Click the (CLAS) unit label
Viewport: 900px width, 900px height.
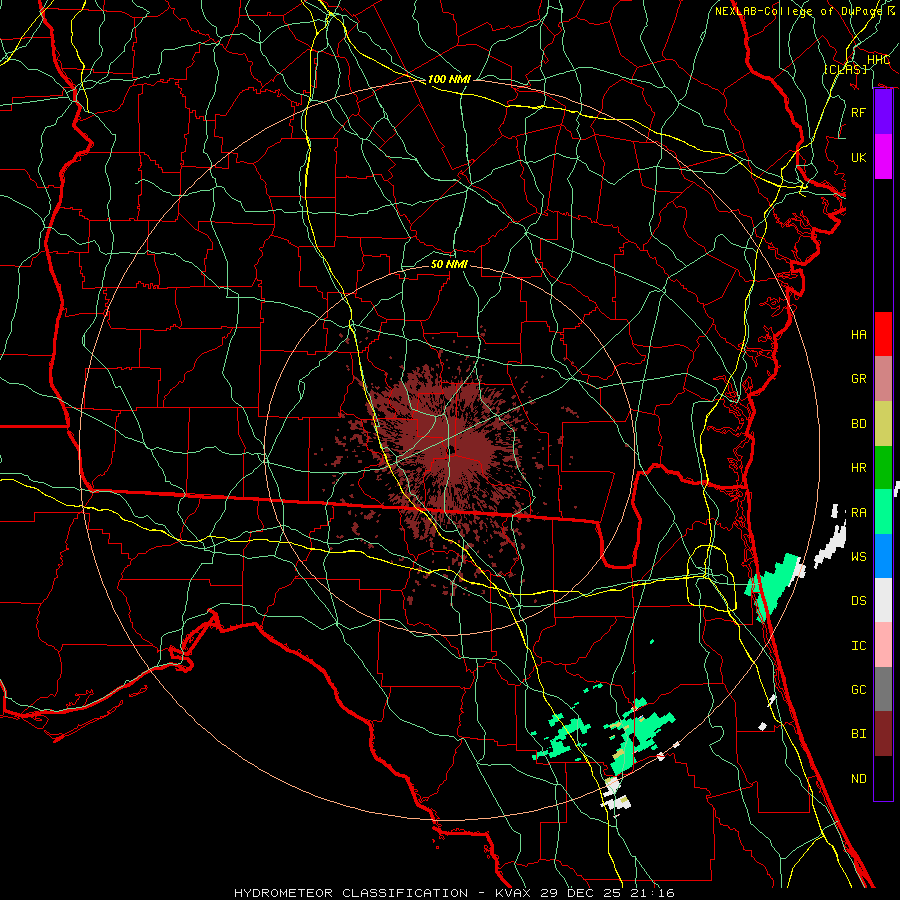tap(845, 69)
